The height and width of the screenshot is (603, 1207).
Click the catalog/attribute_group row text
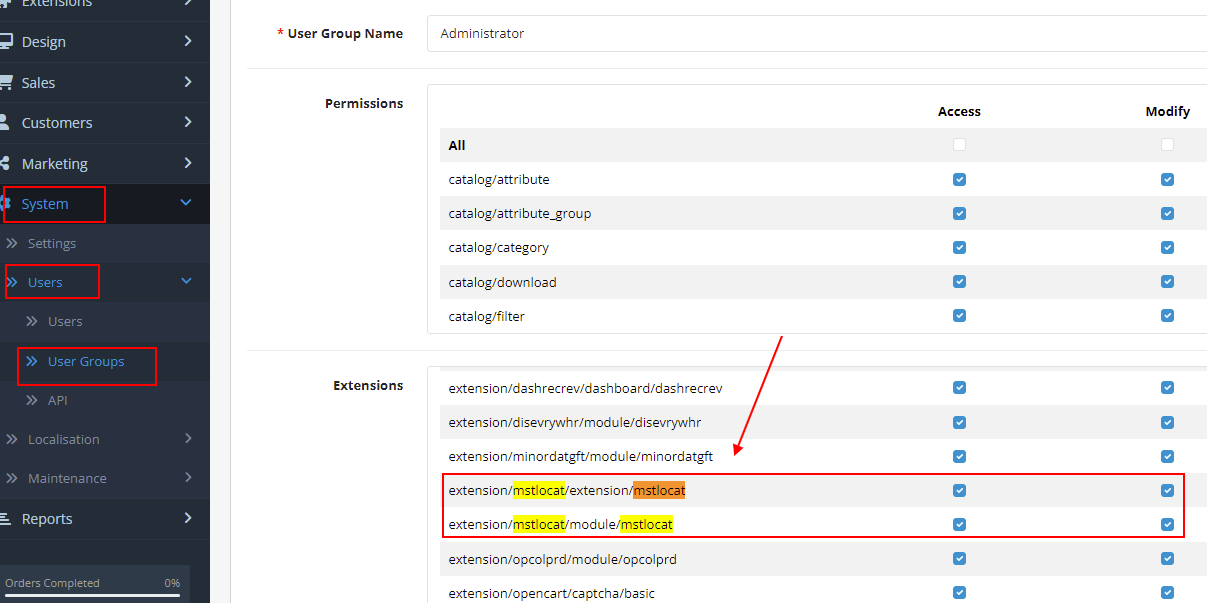pos(520,214)
